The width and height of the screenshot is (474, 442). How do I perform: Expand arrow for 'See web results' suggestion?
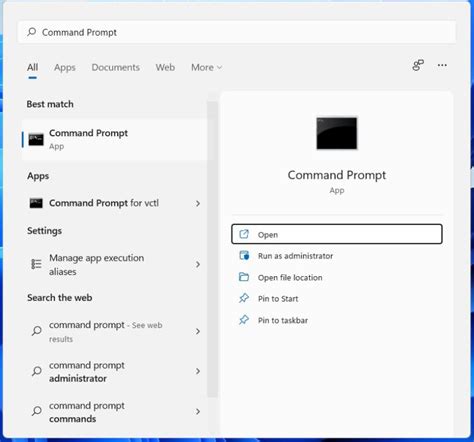[x=198, y=331]
